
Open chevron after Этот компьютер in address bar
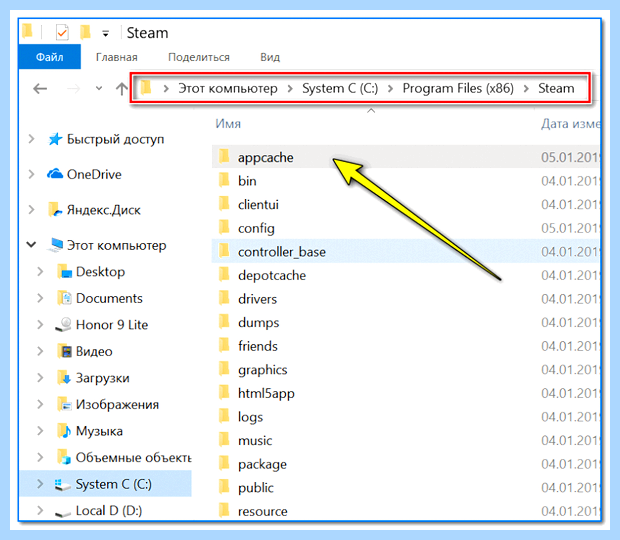(x=290, y=89)
